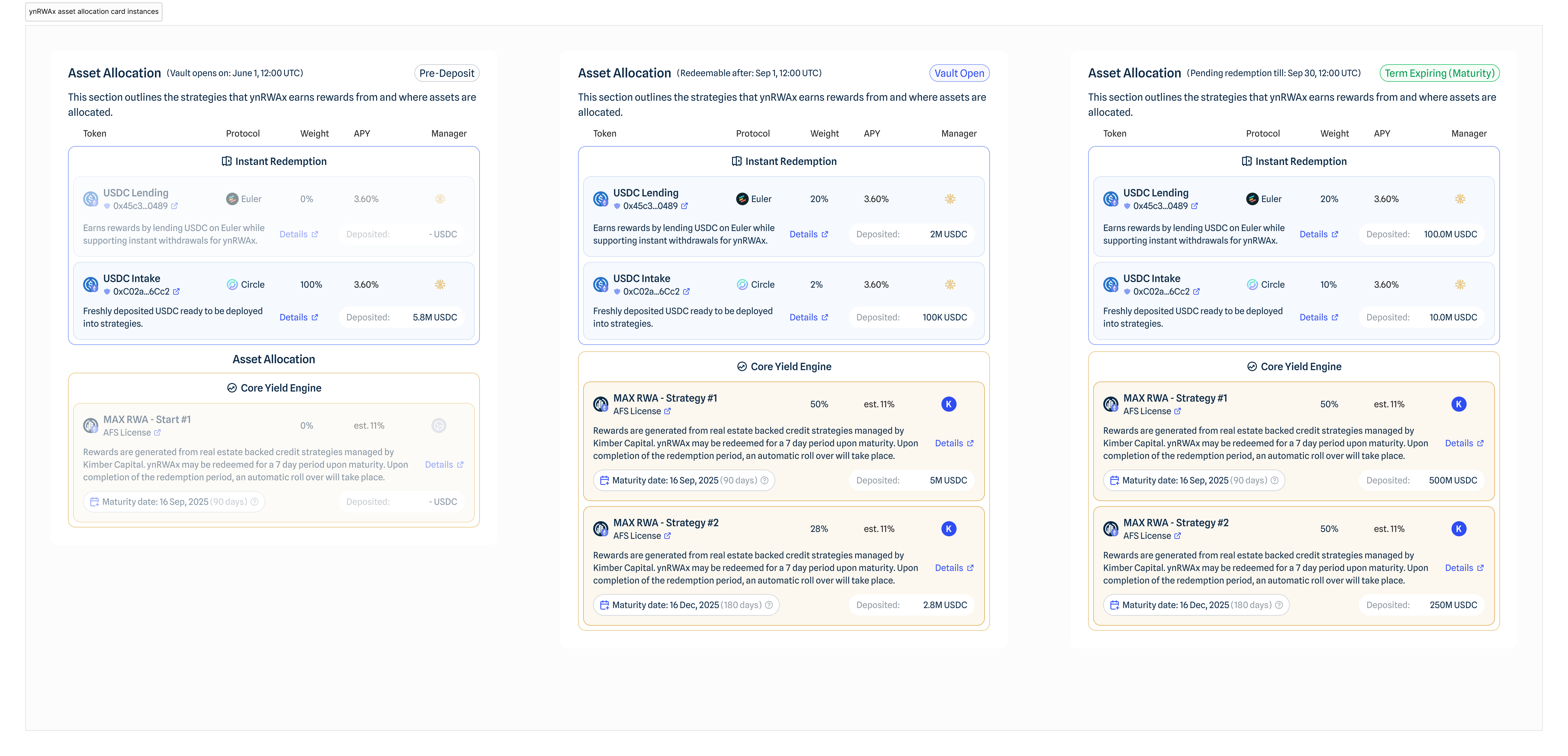The width and height of the screenshot is (1568, 756).
Task: Open Details link for Strategy #2 in Term Expiring card
Action: point(1464,568)
